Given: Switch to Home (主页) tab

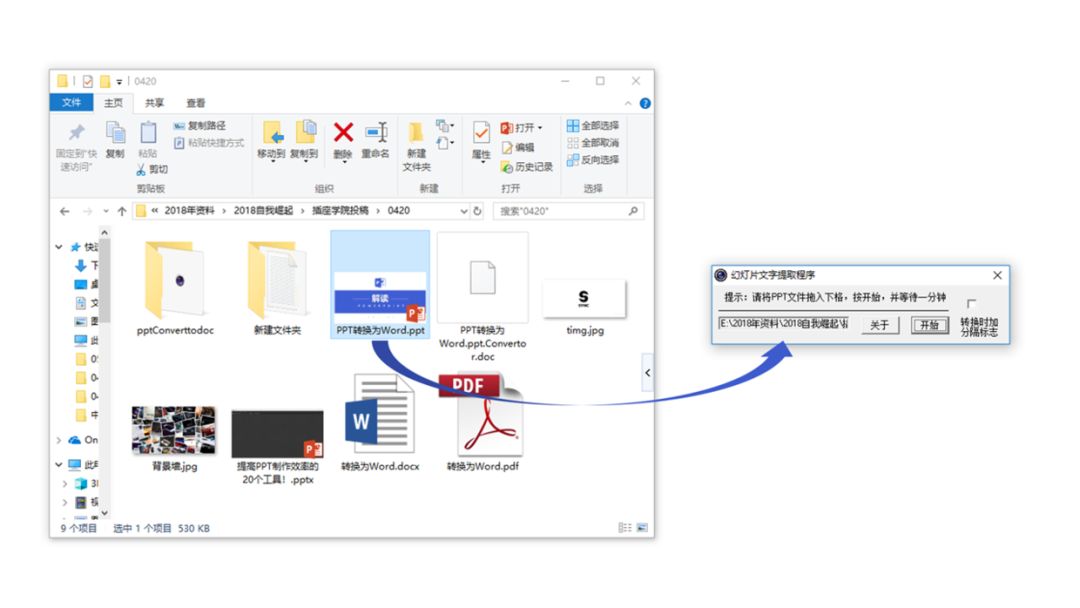Looking at the screenshot, I should [x=113, y=103].
